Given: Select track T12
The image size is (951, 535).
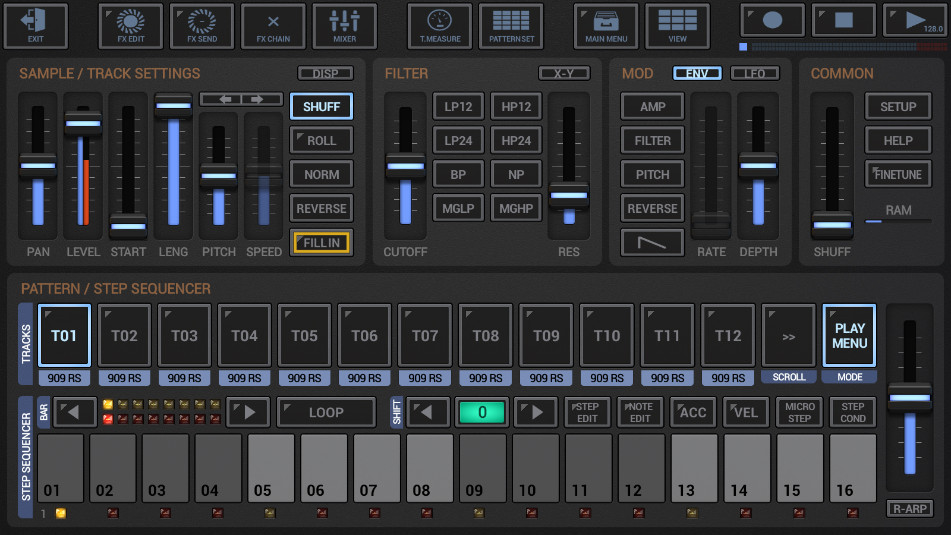Looking at the screenshot, I should pyautogui.click(x=728, y=335).
